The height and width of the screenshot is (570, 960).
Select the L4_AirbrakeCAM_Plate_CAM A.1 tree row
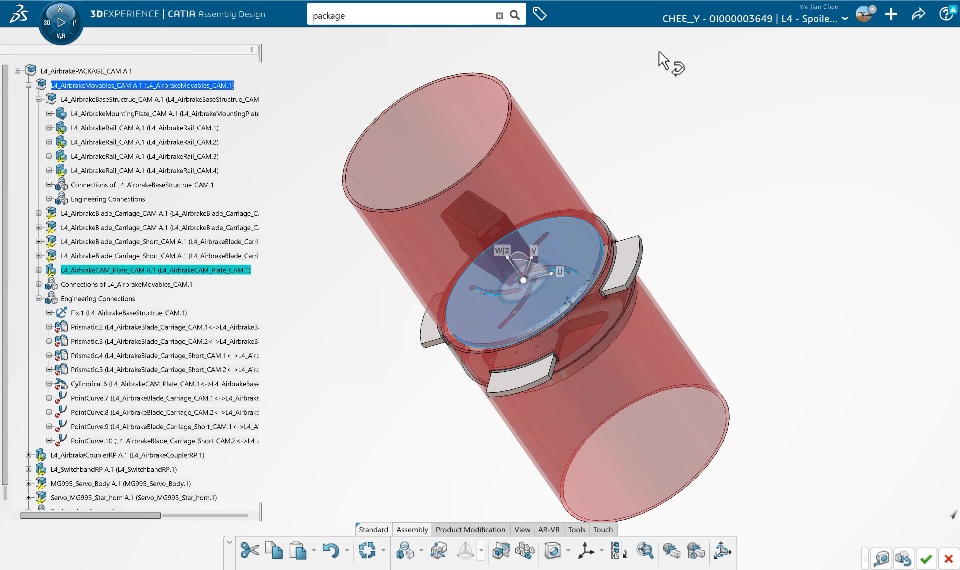coord(156,270)
